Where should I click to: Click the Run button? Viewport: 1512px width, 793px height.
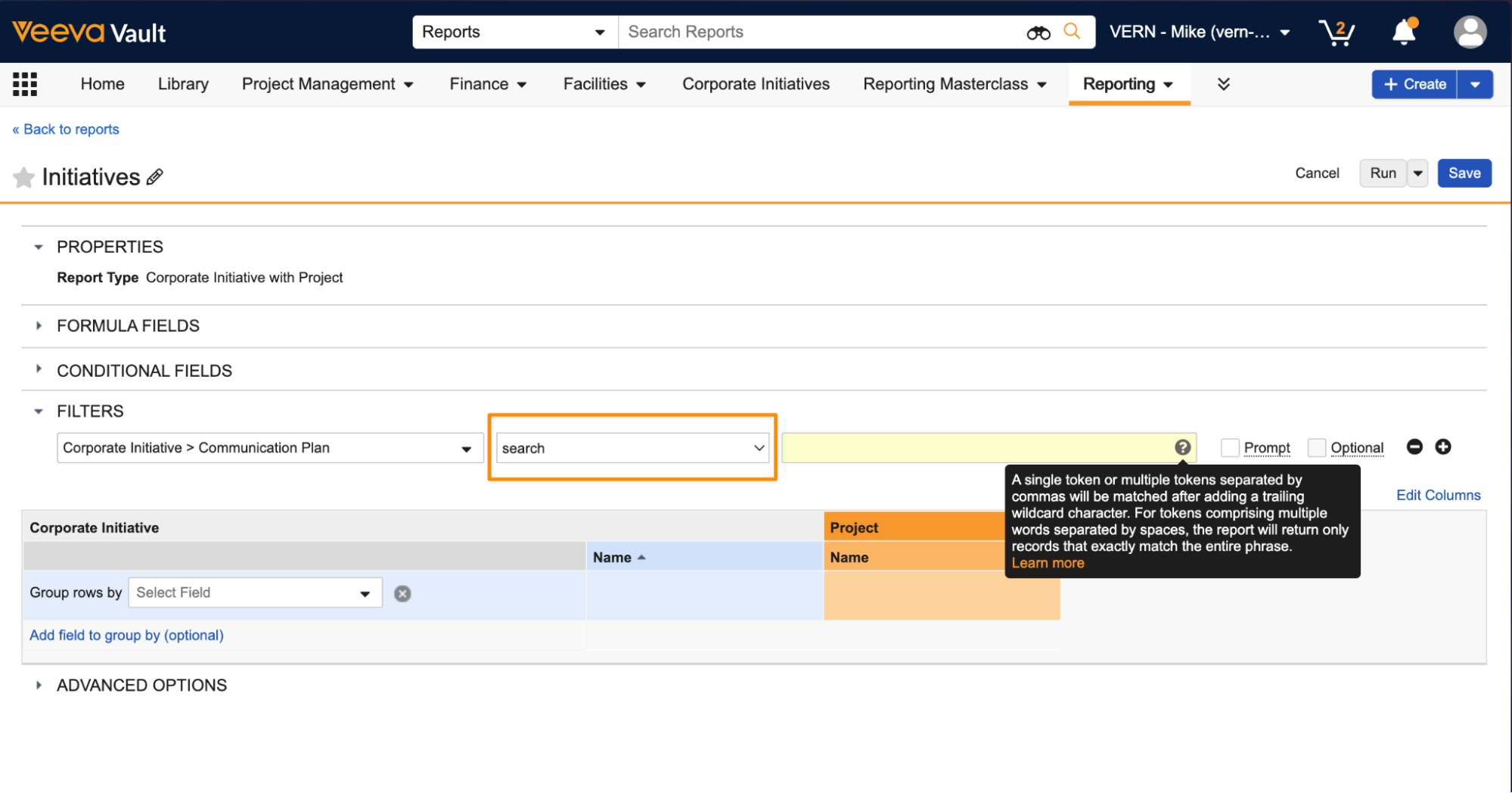coord(1383,173)
